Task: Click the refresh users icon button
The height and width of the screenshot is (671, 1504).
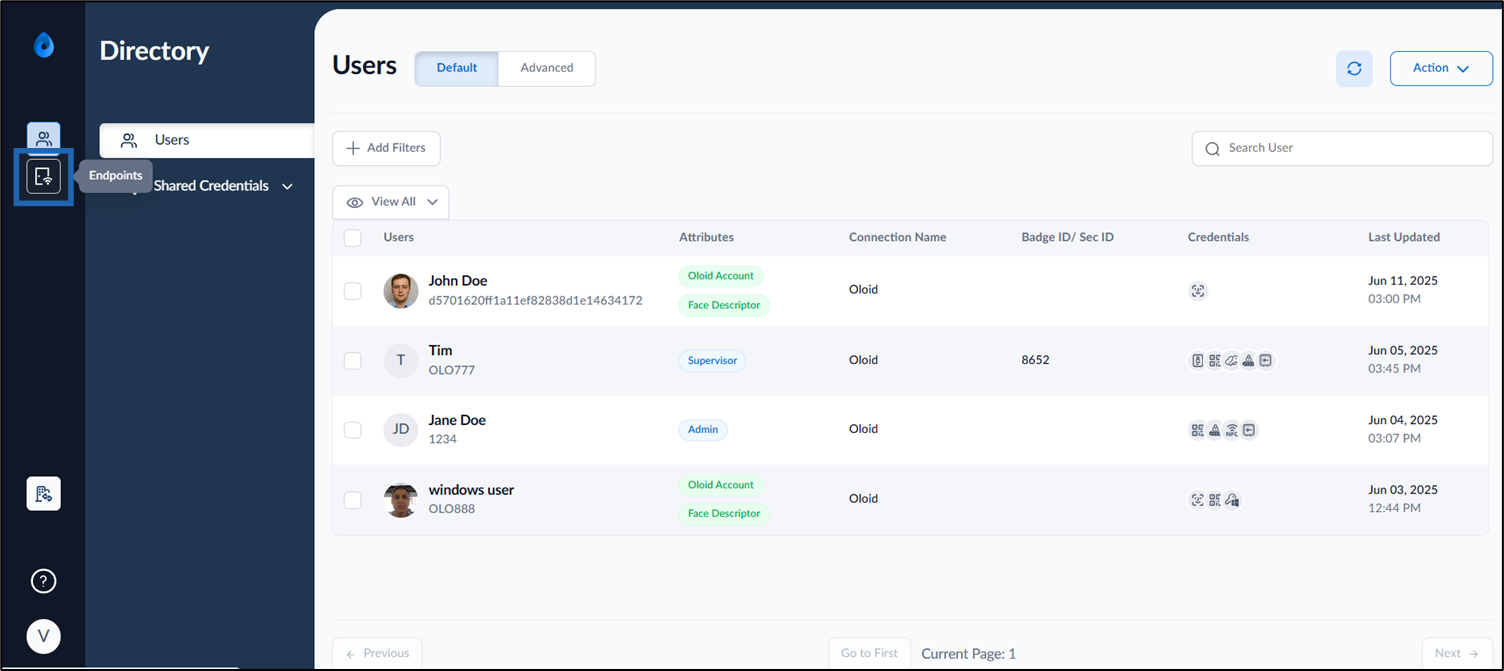Action: click(1354, 68)
